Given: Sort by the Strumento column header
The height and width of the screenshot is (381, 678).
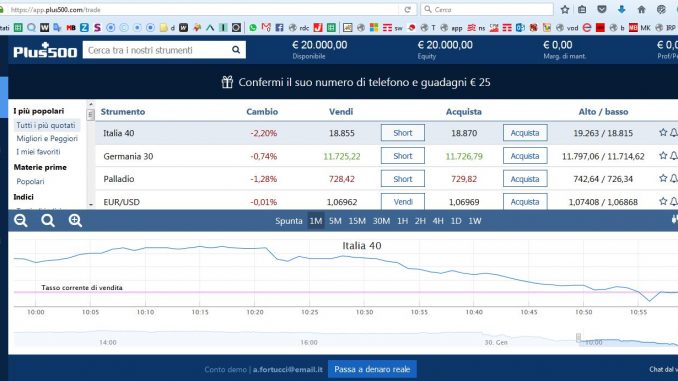Looking at the screenshot, I should pyautogui.click(x=123, y=112).
